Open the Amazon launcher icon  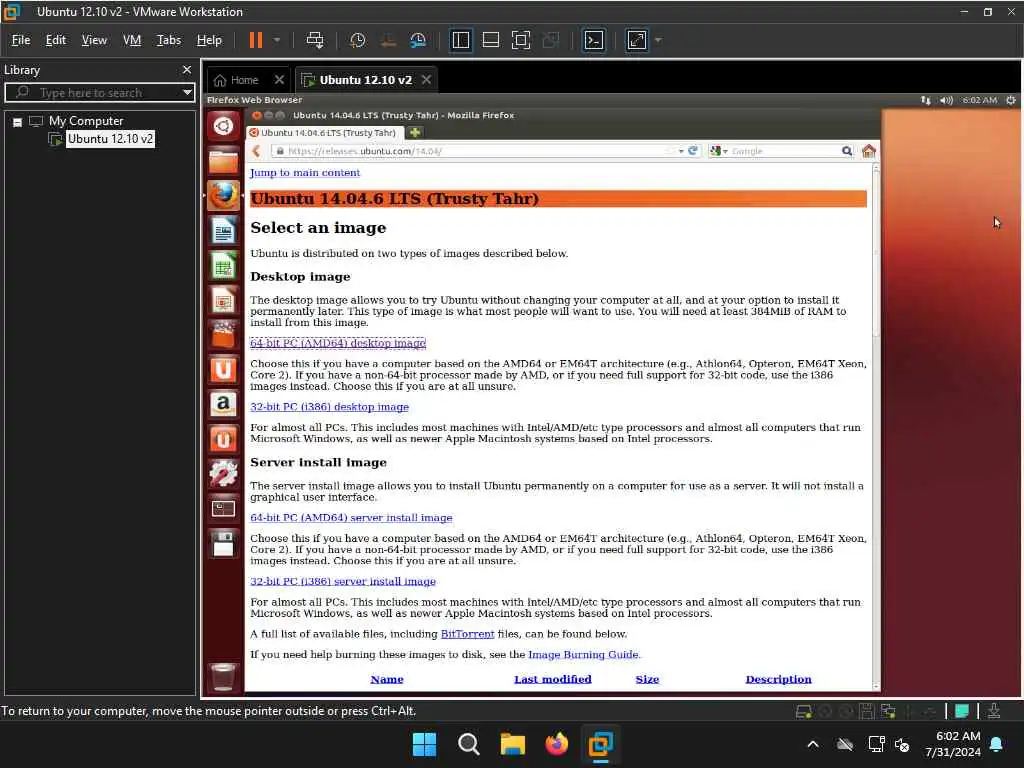tap(223, 404)
